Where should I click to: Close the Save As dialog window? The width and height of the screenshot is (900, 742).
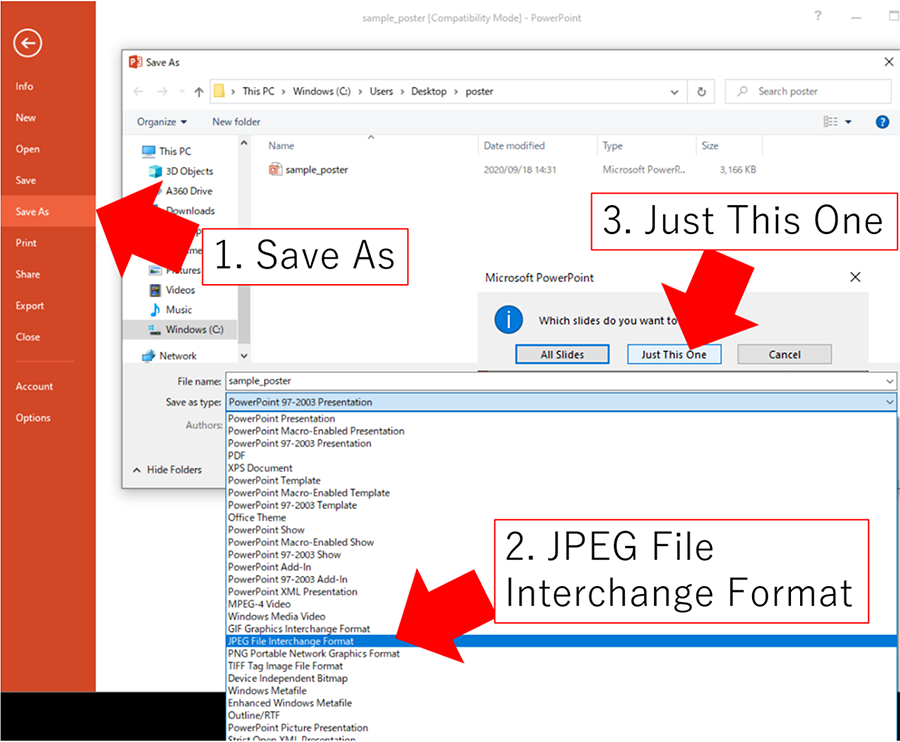click(x=889, y=61)
